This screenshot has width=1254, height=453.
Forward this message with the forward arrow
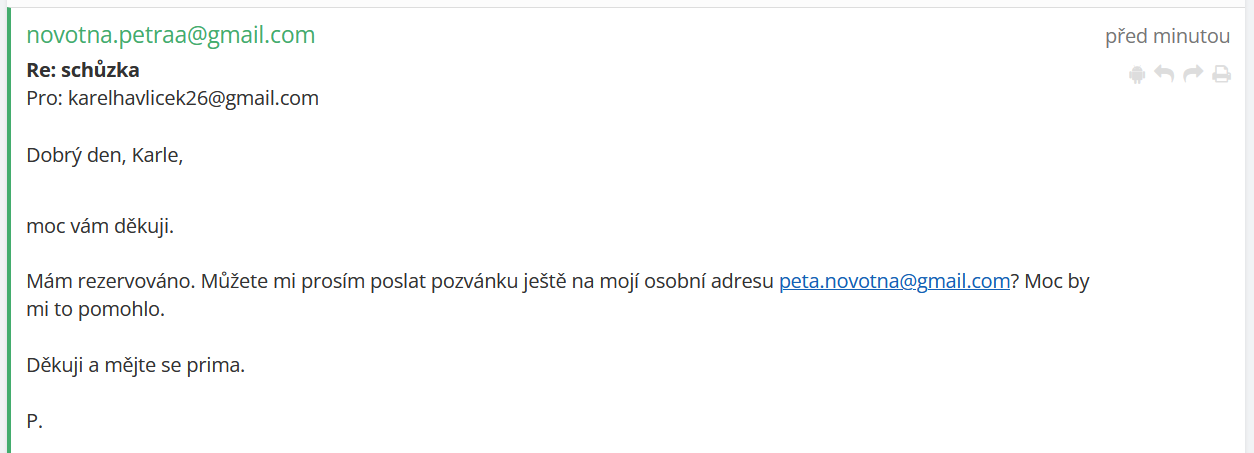1192,74
